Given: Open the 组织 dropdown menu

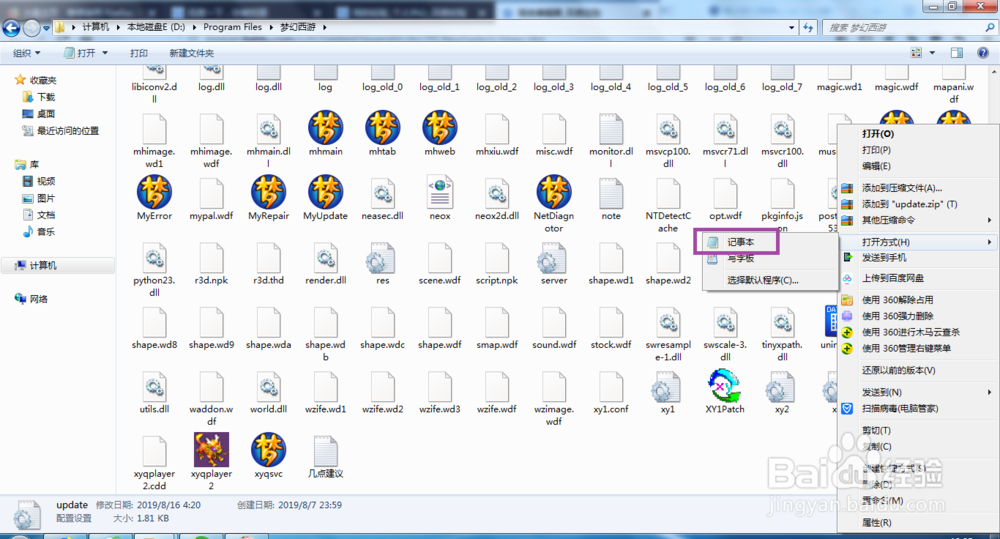Looking at the screenshot, I should [x=27, y=53].
